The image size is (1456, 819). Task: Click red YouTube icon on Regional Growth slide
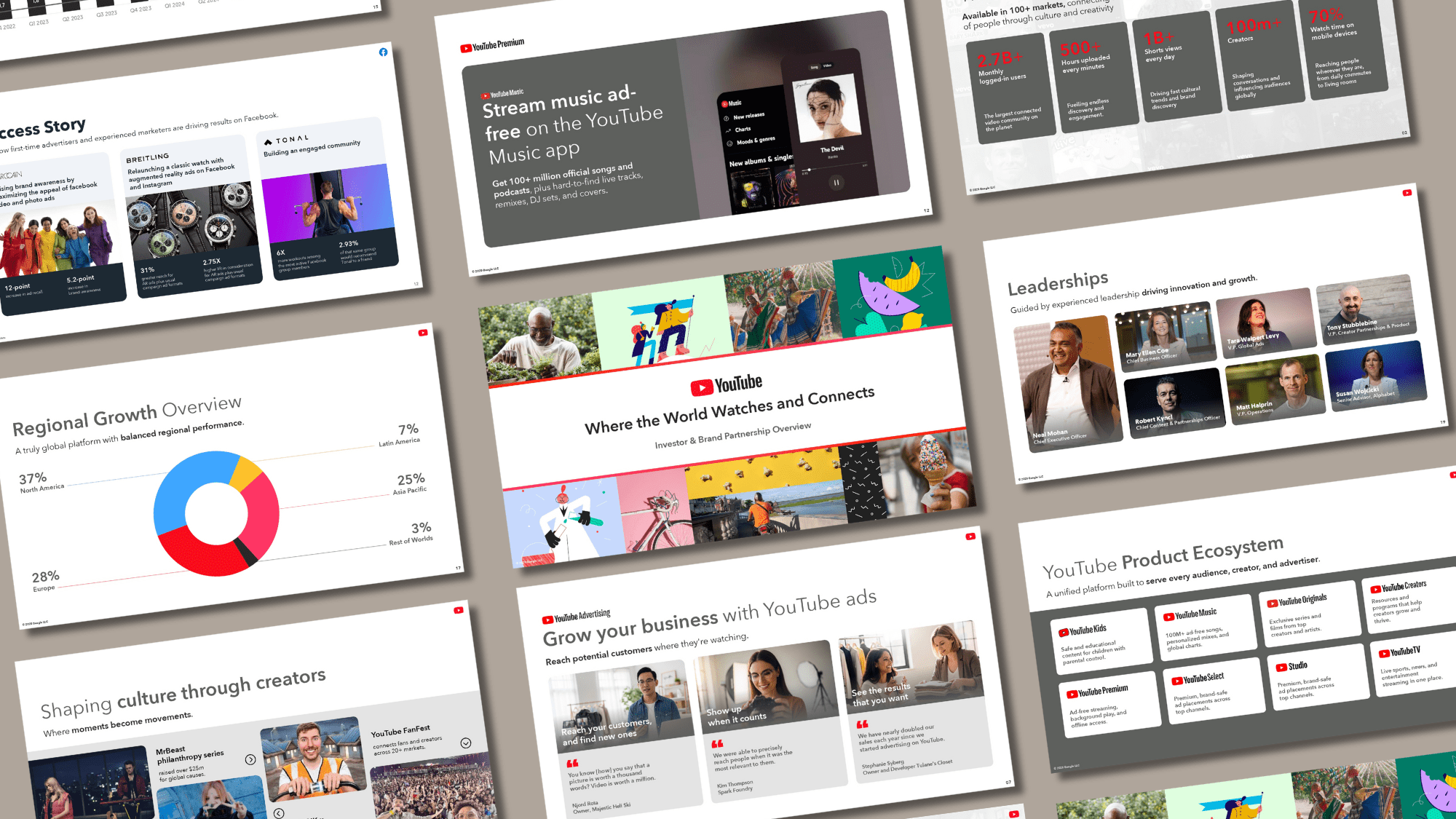422,333
